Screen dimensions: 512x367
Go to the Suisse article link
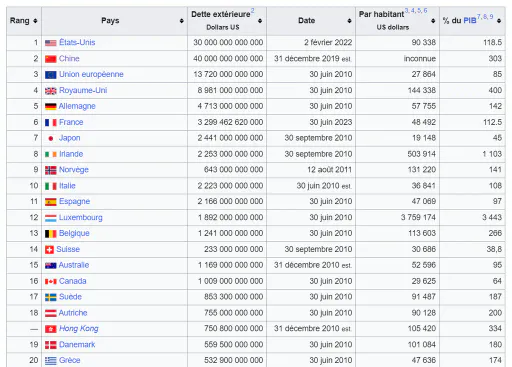pos(68,249)
